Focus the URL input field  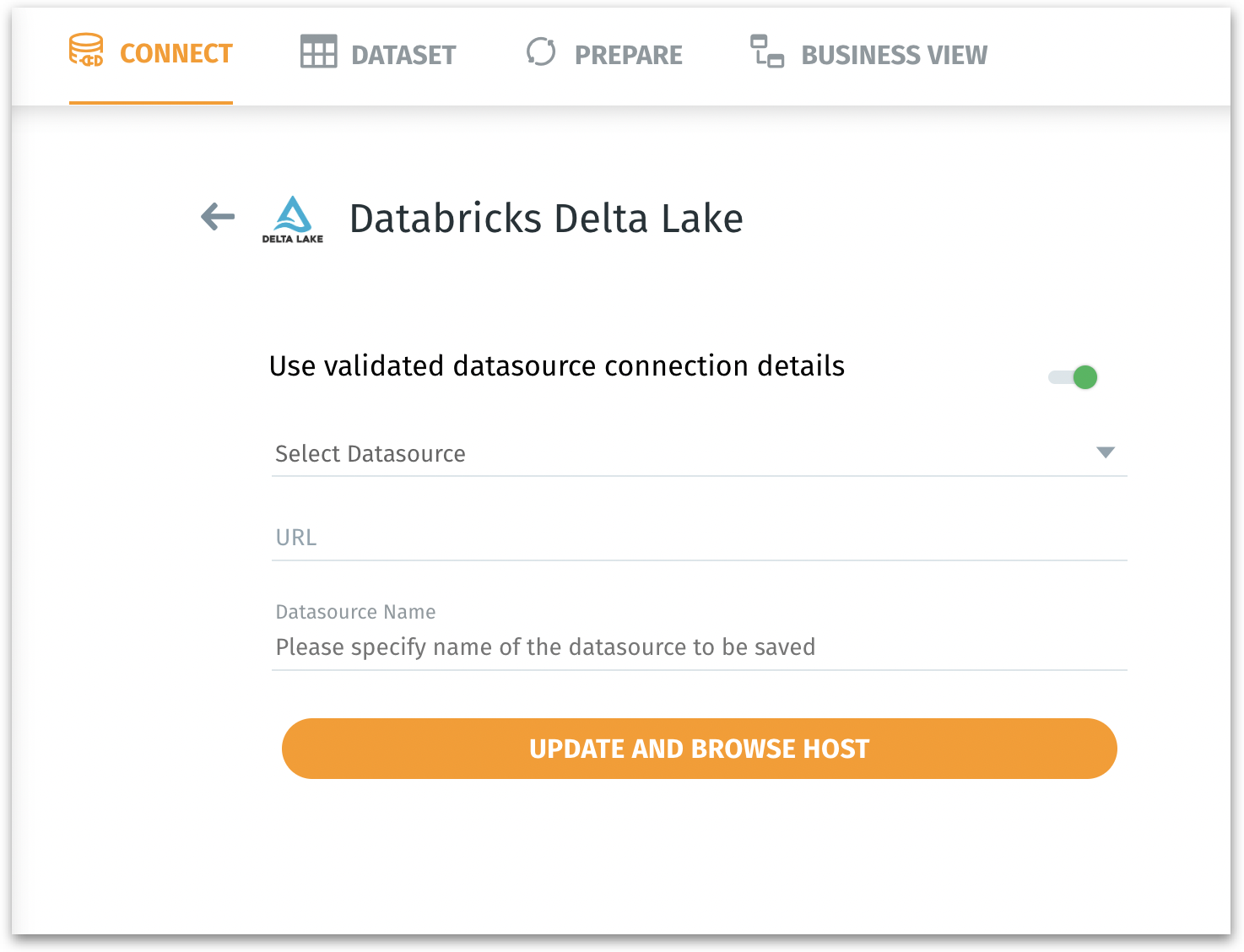(x=699, y=538)
